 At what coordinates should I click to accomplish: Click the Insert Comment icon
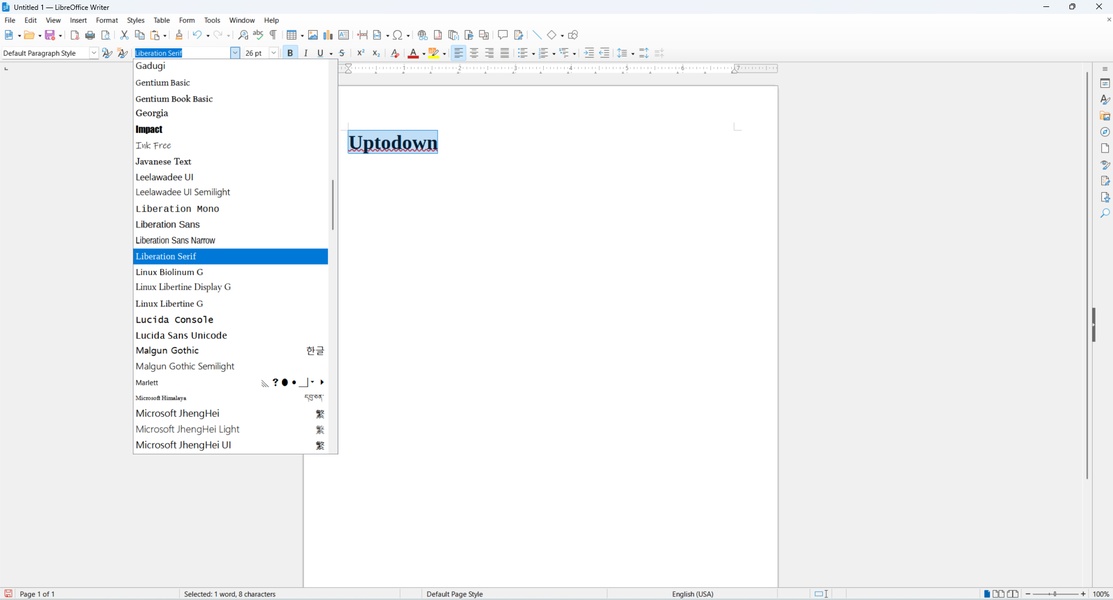503,35
